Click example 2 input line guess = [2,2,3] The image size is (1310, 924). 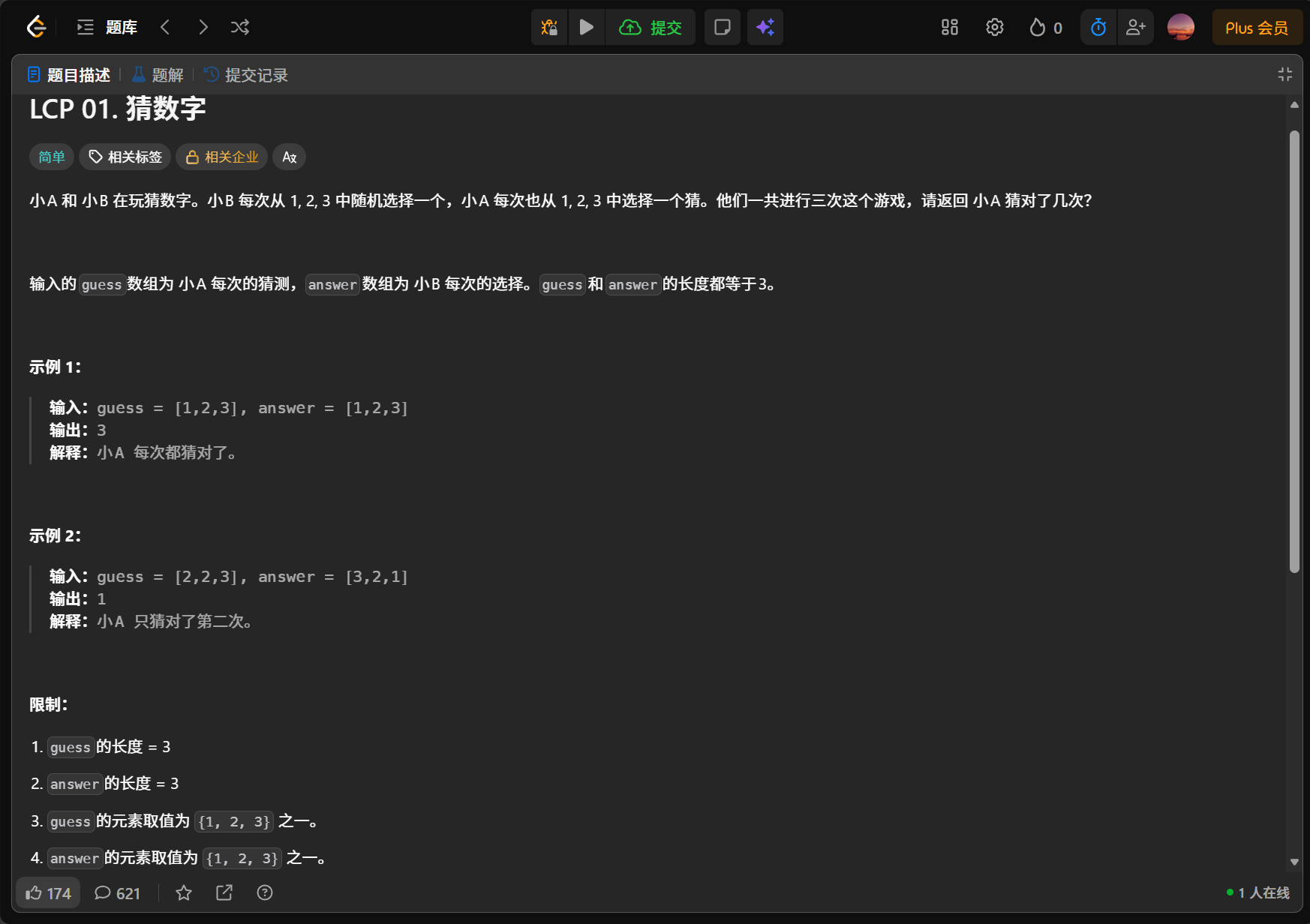tap(229, 577)
